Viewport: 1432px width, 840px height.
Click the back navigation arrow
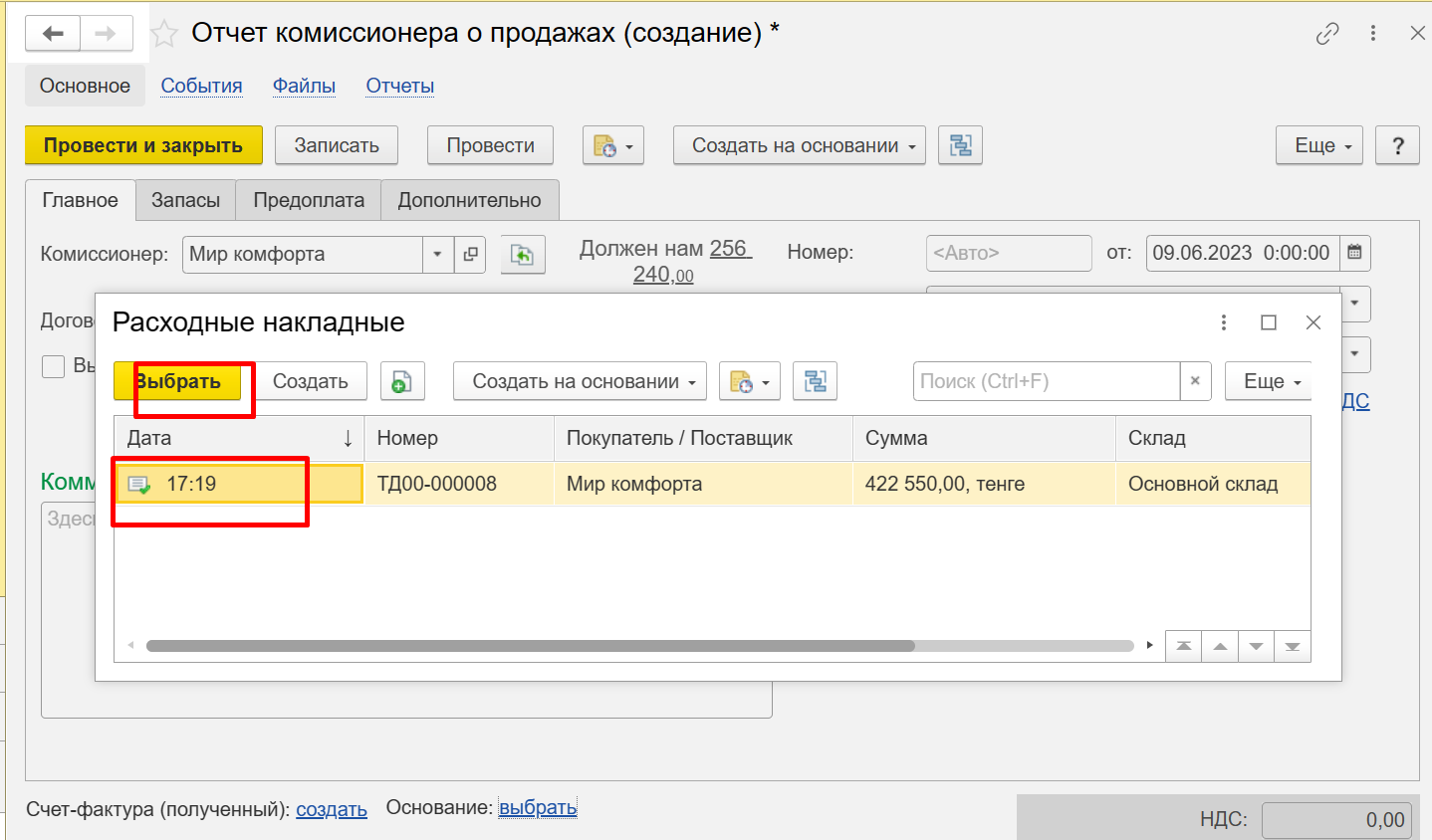pos(53,34)
